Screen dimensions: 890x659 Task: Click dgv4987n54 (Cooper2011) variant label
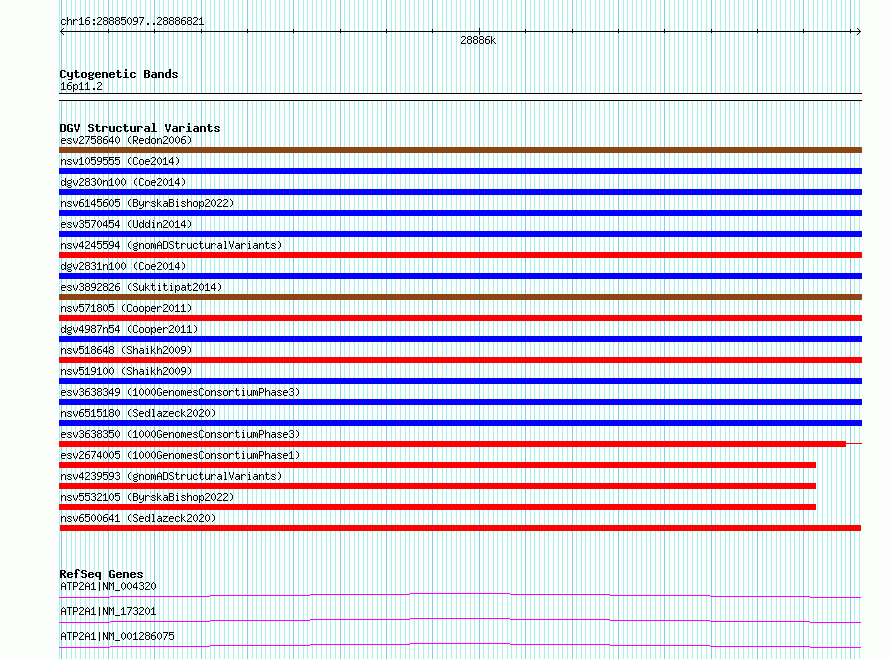coord(129,329)
